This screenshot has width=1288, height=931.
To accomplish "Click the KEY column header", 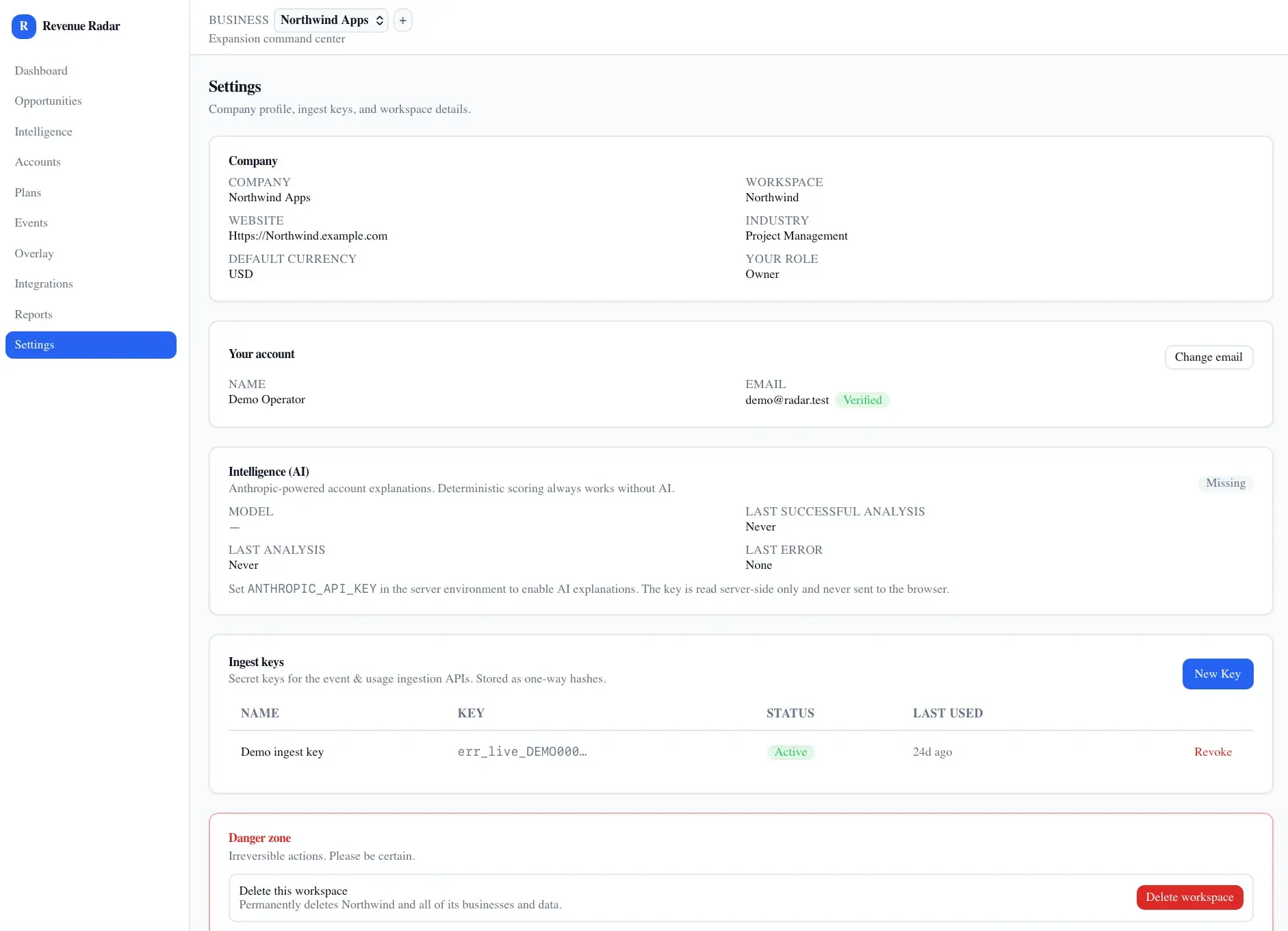I will [471, 713].
